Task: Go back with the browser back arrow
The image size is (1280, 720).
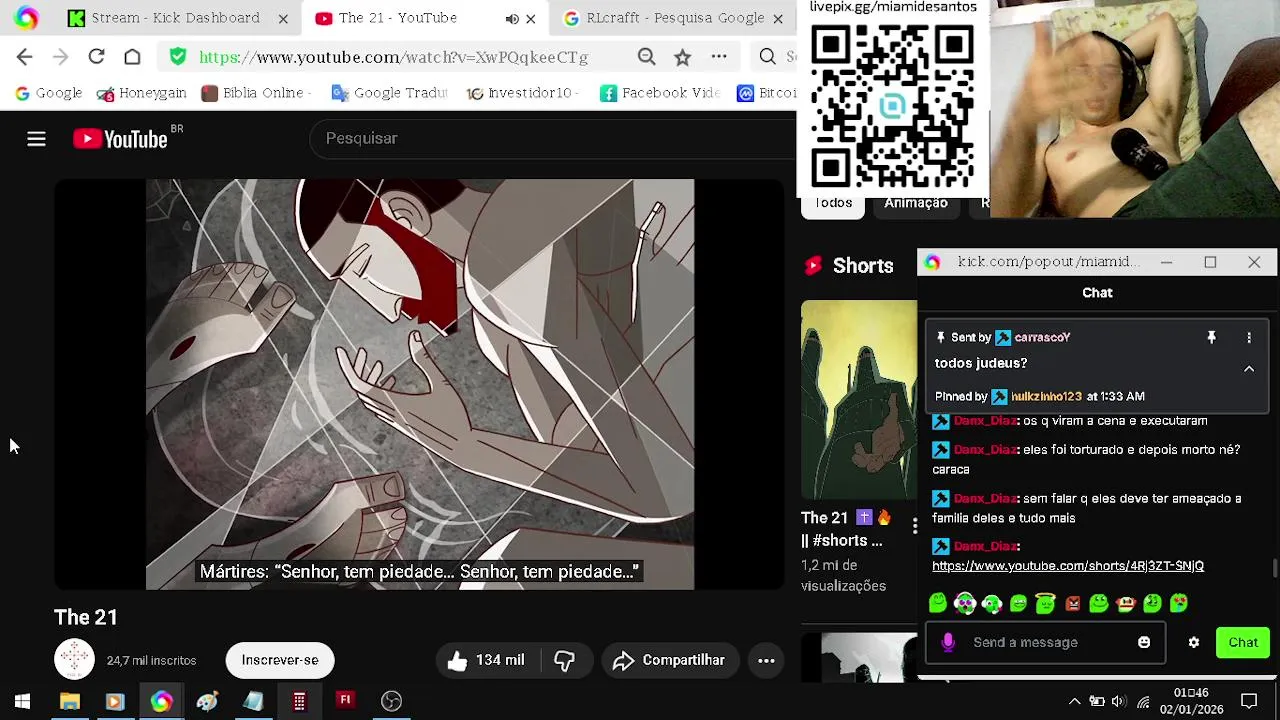Action: [x=24, y=57]
